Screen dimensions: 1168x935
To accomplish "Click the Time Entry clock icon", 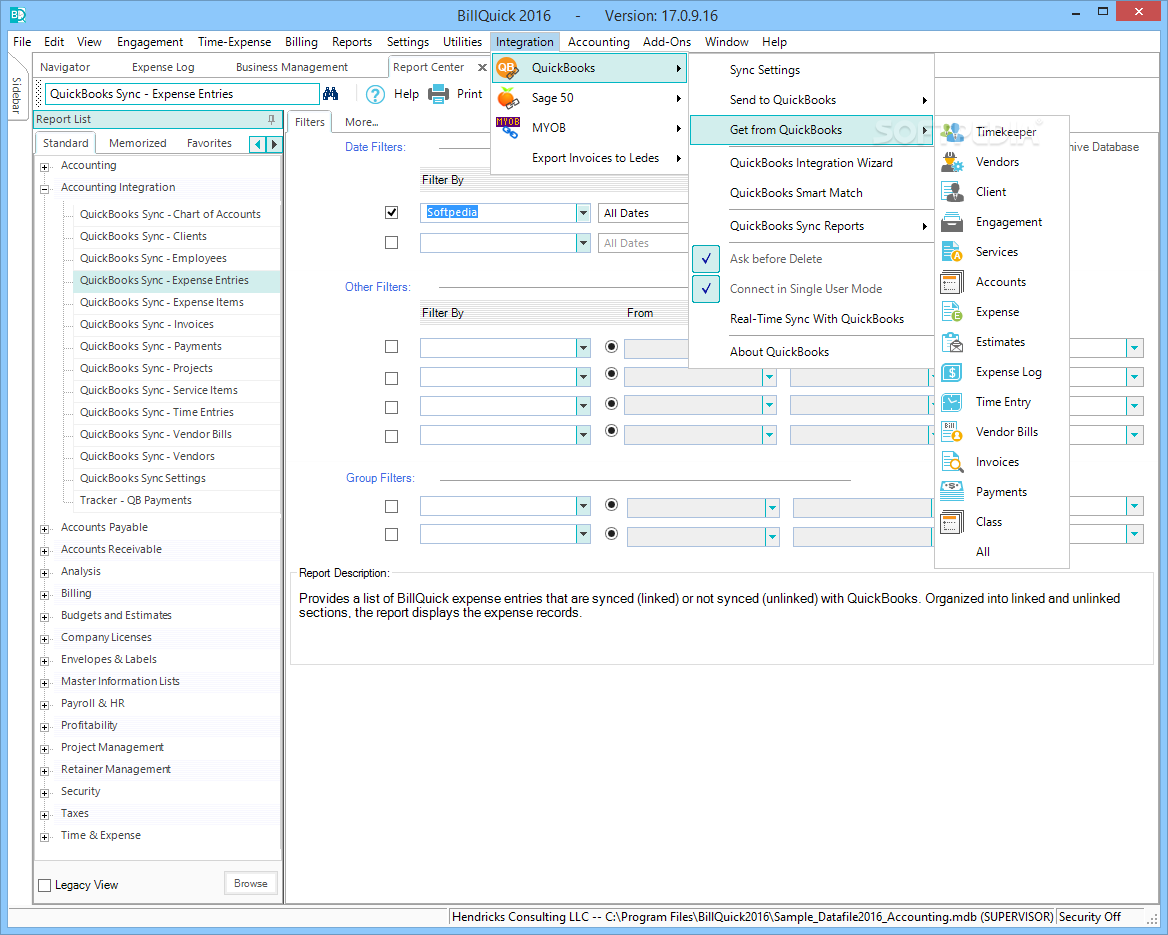I will coord(952,402).
